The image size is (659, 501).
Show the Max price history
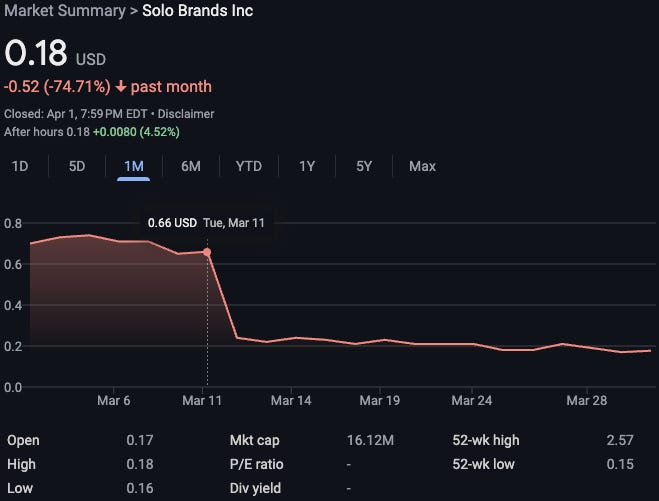click(422, 166)
